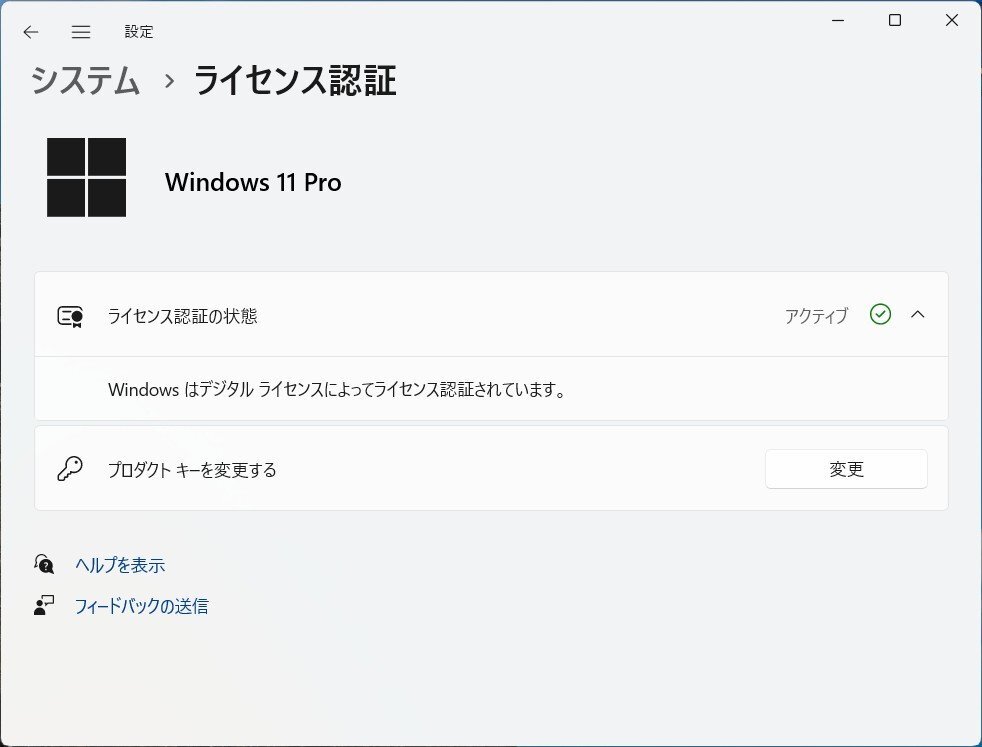The image size is (982, 747).
Task: Close the Settings window
Action: tap(952, 20)
